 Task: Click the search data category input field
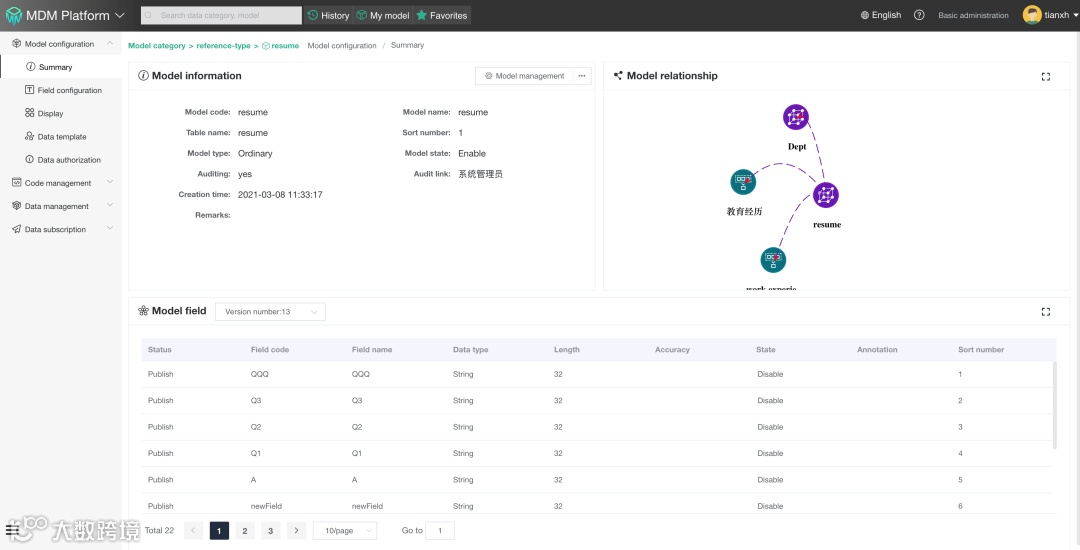tap(221, 15)
